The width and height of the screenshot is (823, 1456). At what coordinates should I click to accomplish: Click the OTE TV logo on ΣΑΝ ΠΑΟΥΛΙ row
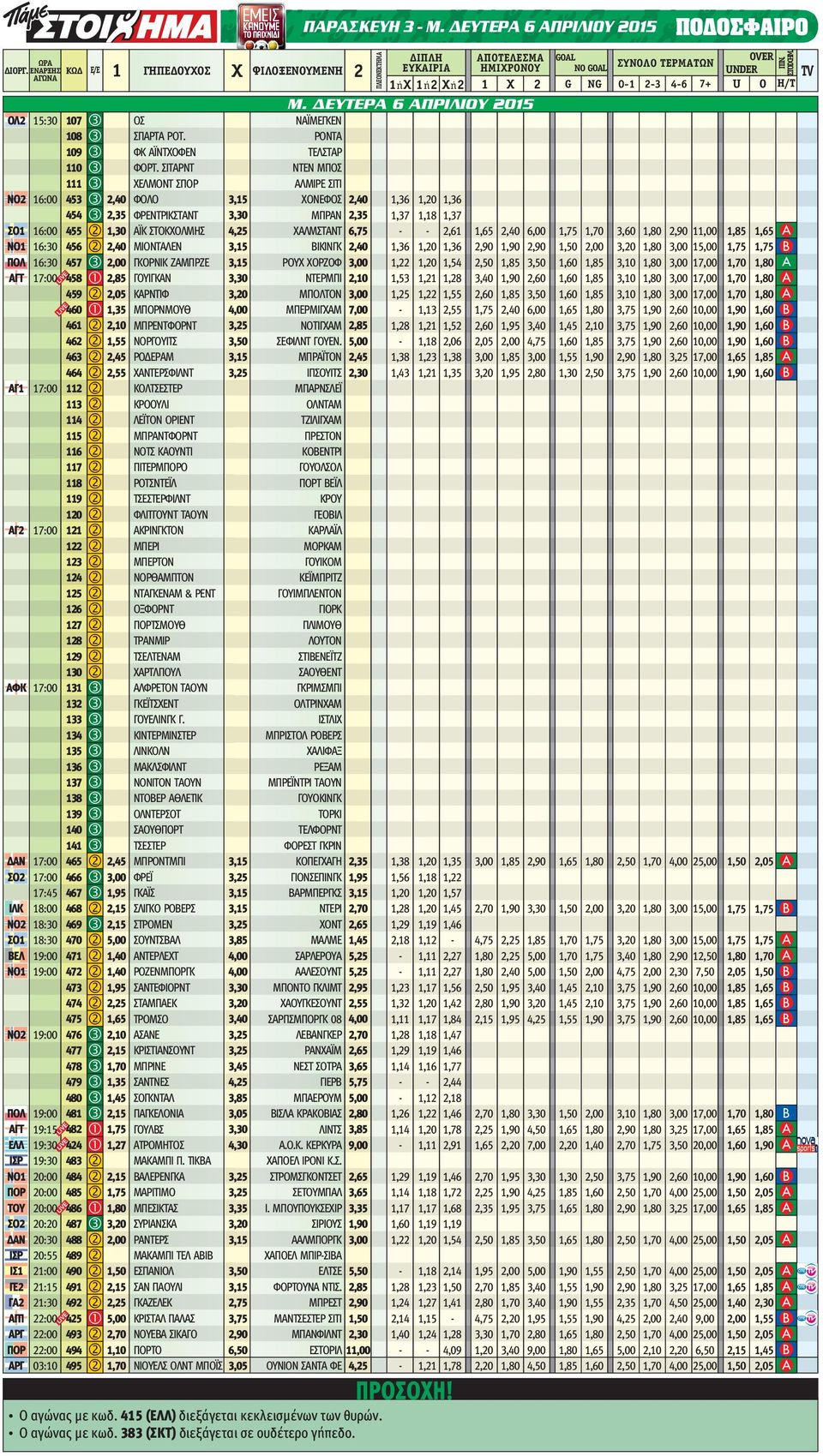(x=807, y=1286)
